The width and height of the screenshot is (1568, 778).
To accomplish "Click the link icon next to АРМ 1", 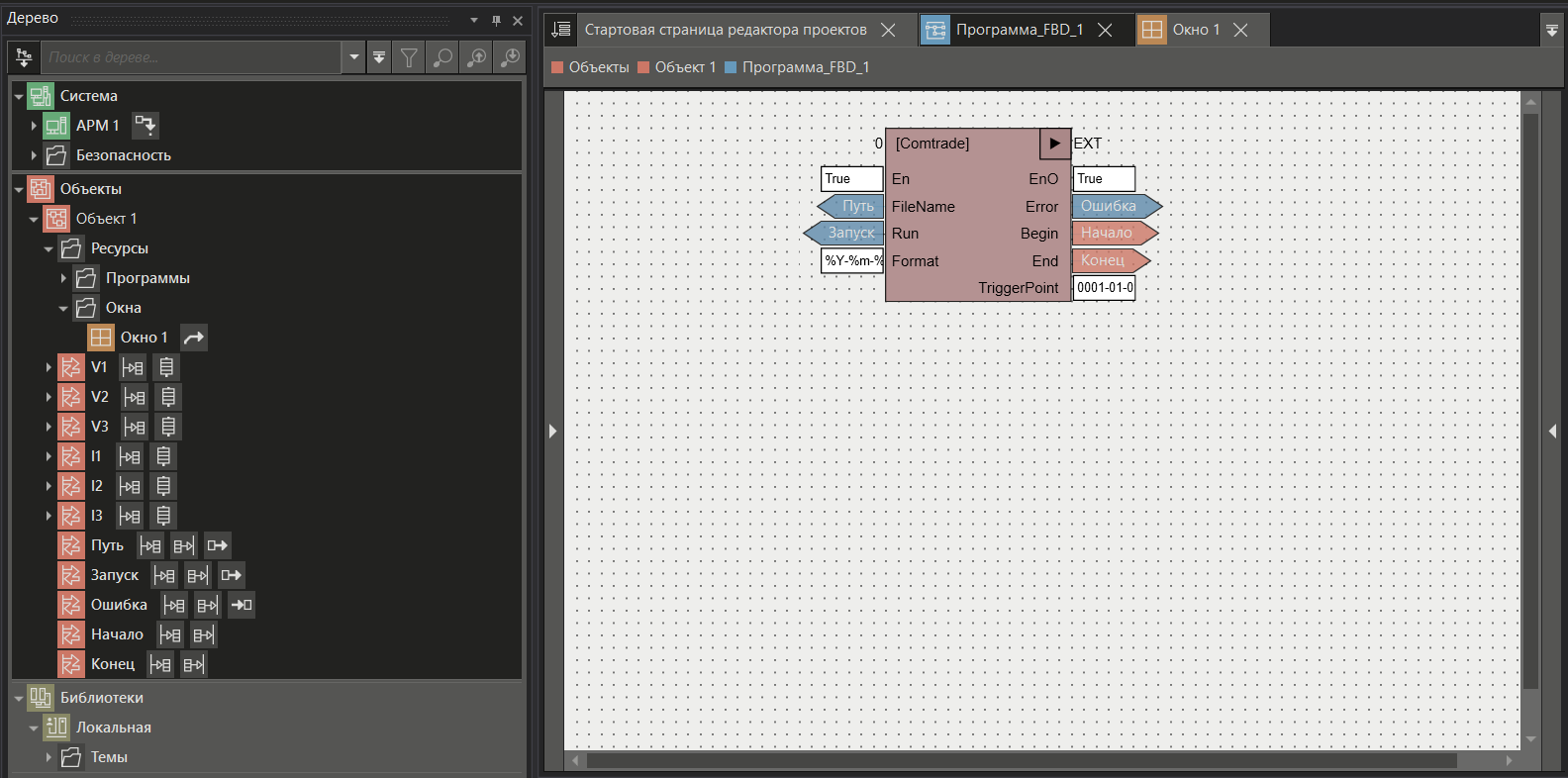I will (146, 126).
